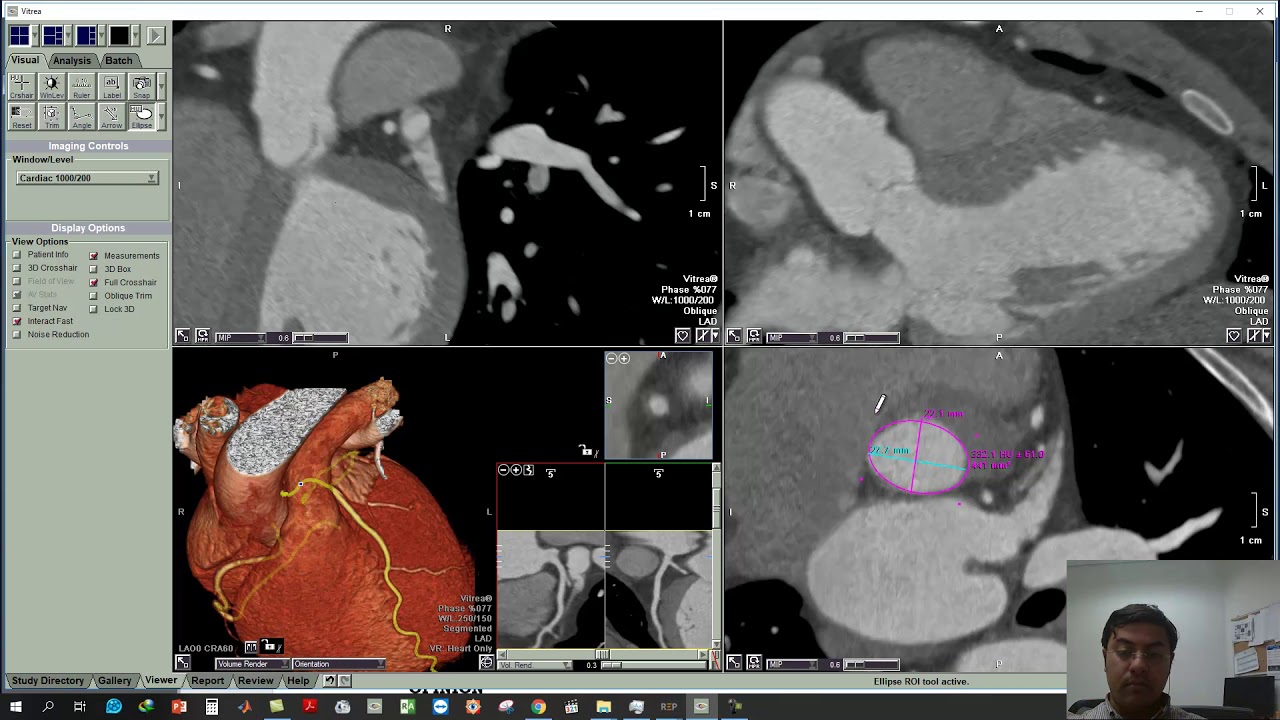1280x720 pixels.
Task: Enable the 3D Crosshair checkbox
Action: [16, 268]
